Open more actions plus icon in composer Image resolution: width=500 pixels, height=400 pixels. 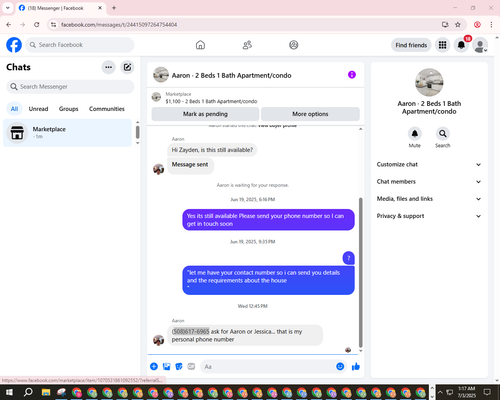154,367
